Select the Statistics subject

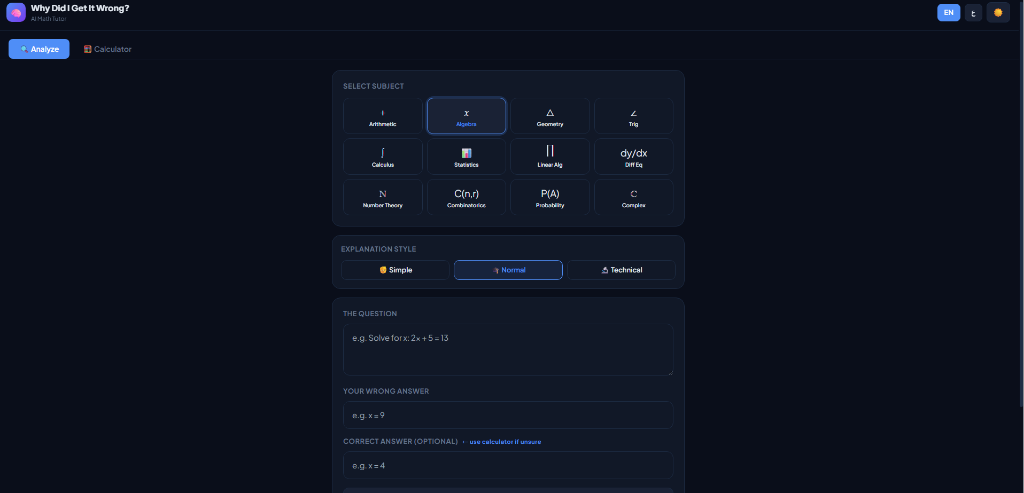coord(466,157)
